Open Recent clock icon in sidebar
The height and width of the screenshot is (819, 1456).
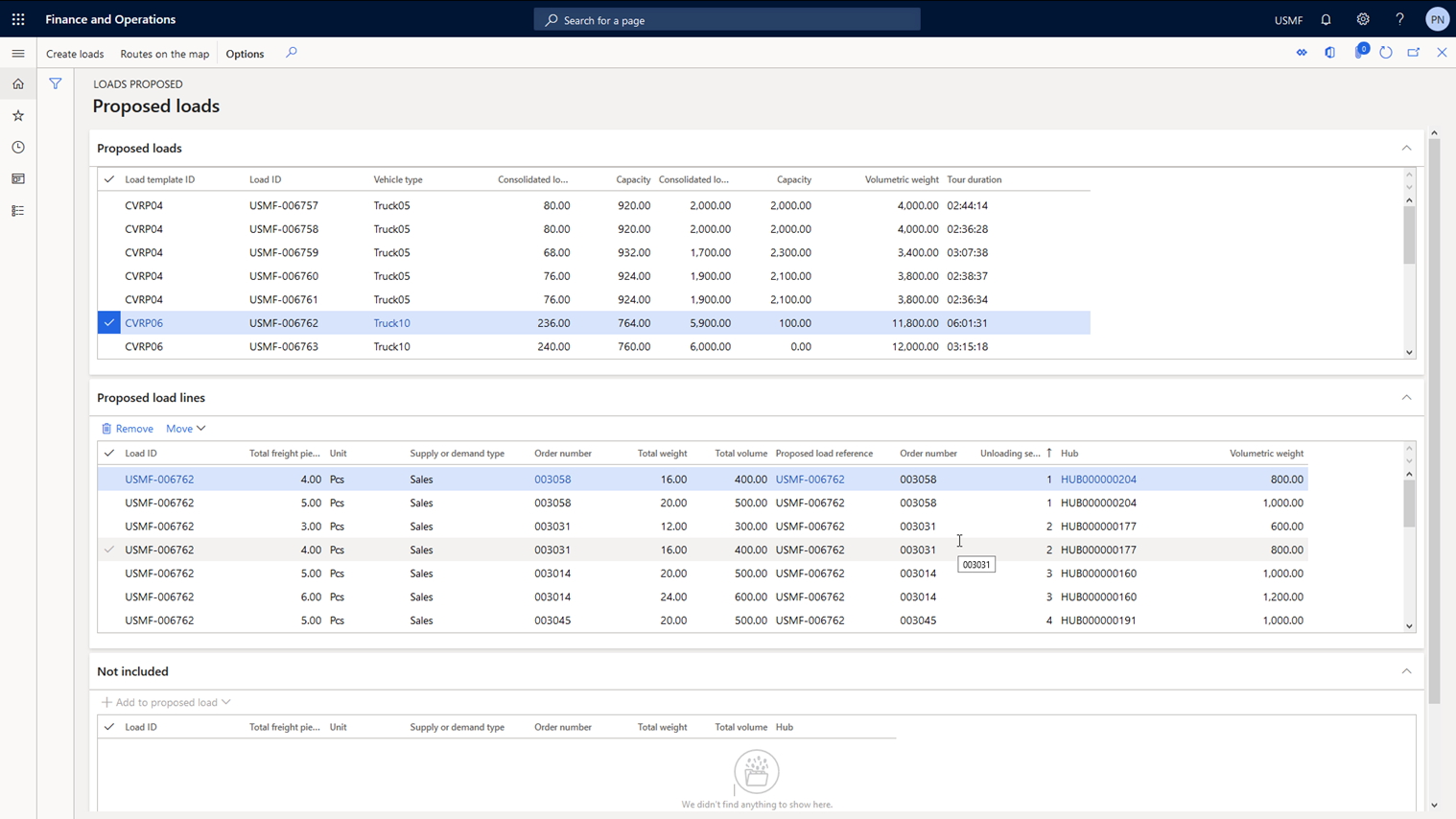[18, 148]
